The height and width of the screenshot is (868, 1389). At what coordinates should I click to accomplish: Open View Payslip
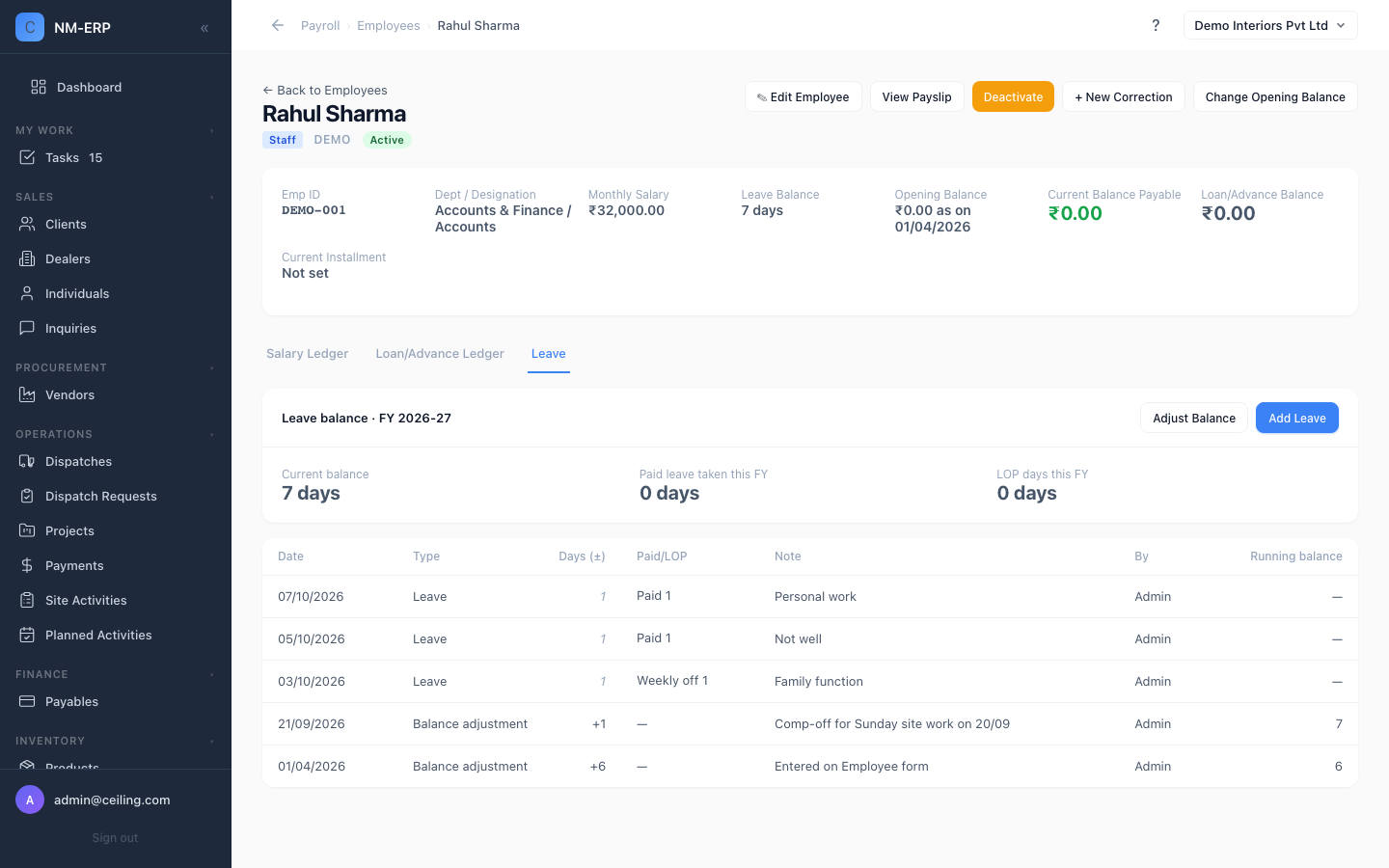coord(916,96)
